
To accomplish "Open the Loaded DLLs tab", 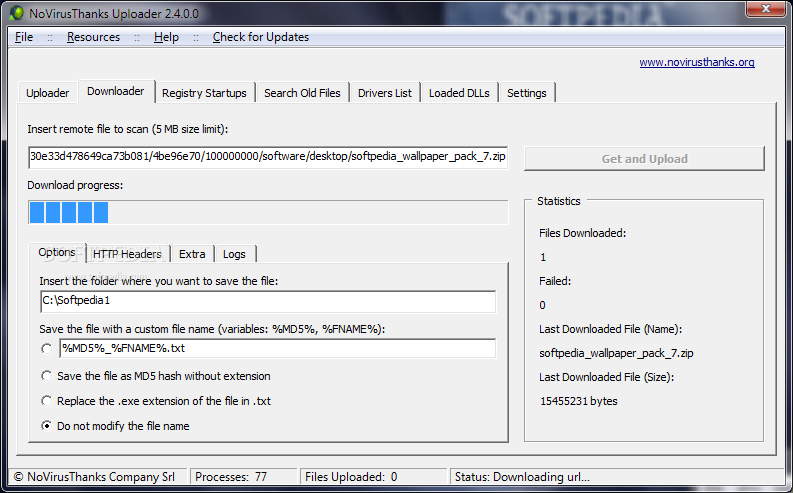I will (x=459, y=93).
